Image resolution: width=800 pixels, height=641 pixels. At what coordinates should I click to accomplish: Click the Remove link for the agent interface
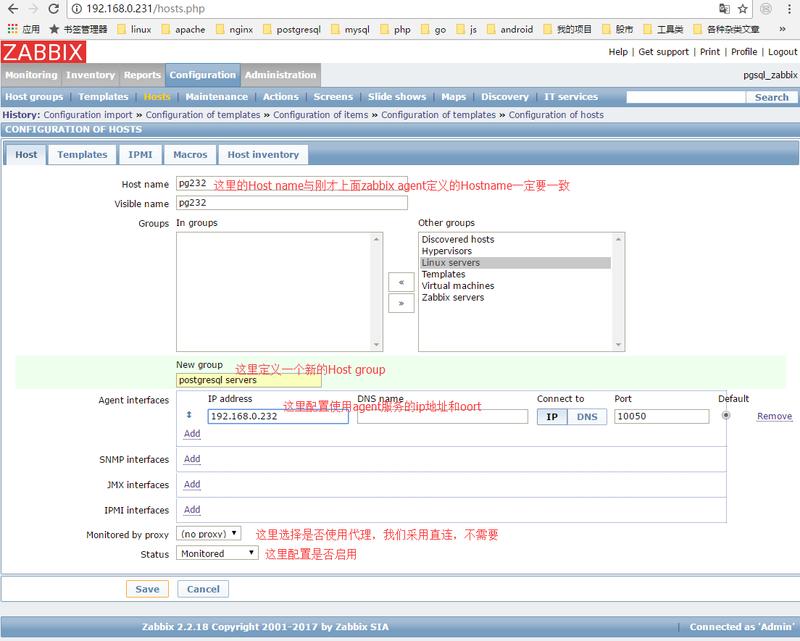coord(774,417)
